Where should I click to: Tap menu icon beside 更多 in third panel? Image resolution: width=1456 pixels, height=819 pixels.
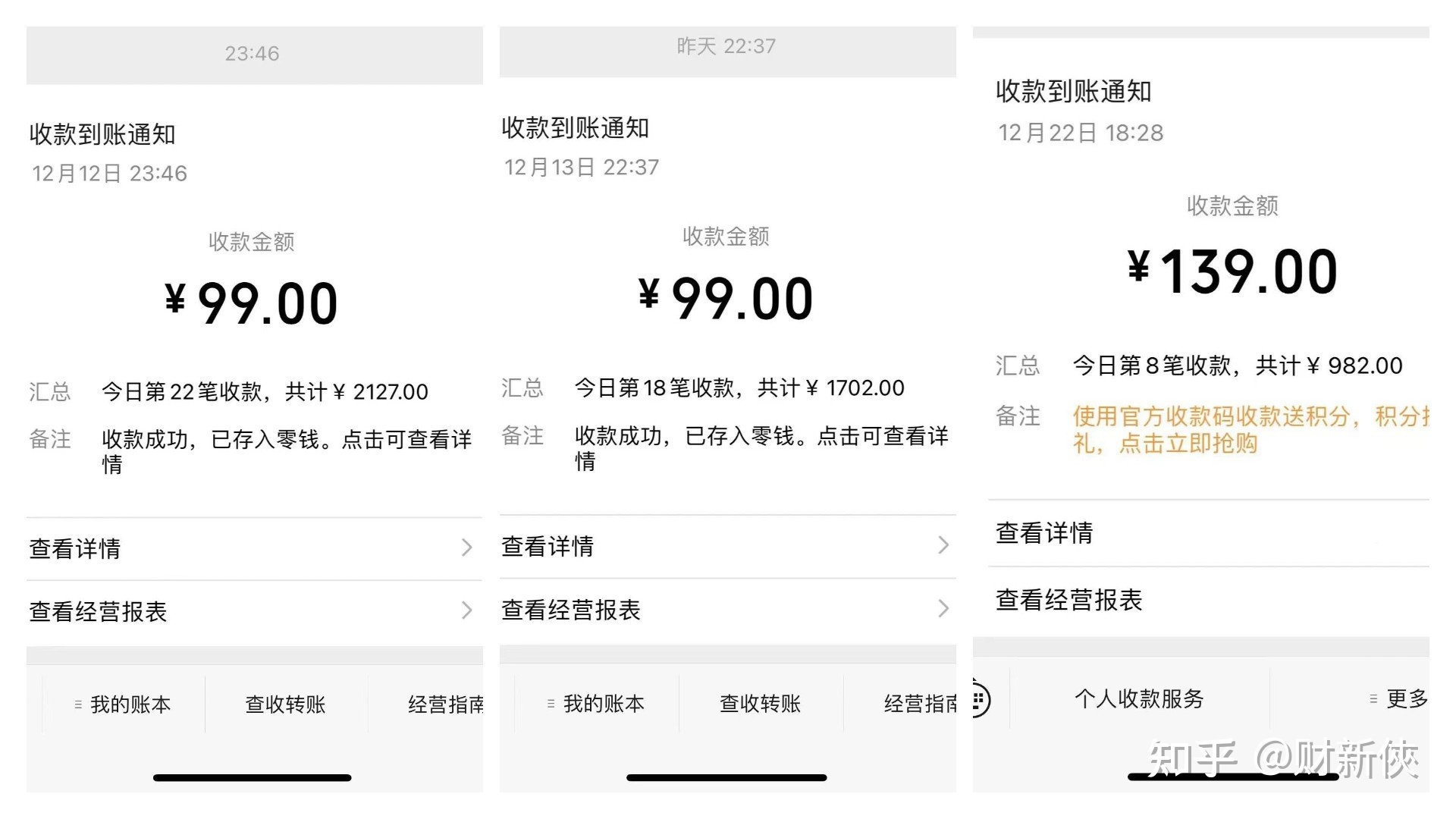point(1373,698)
